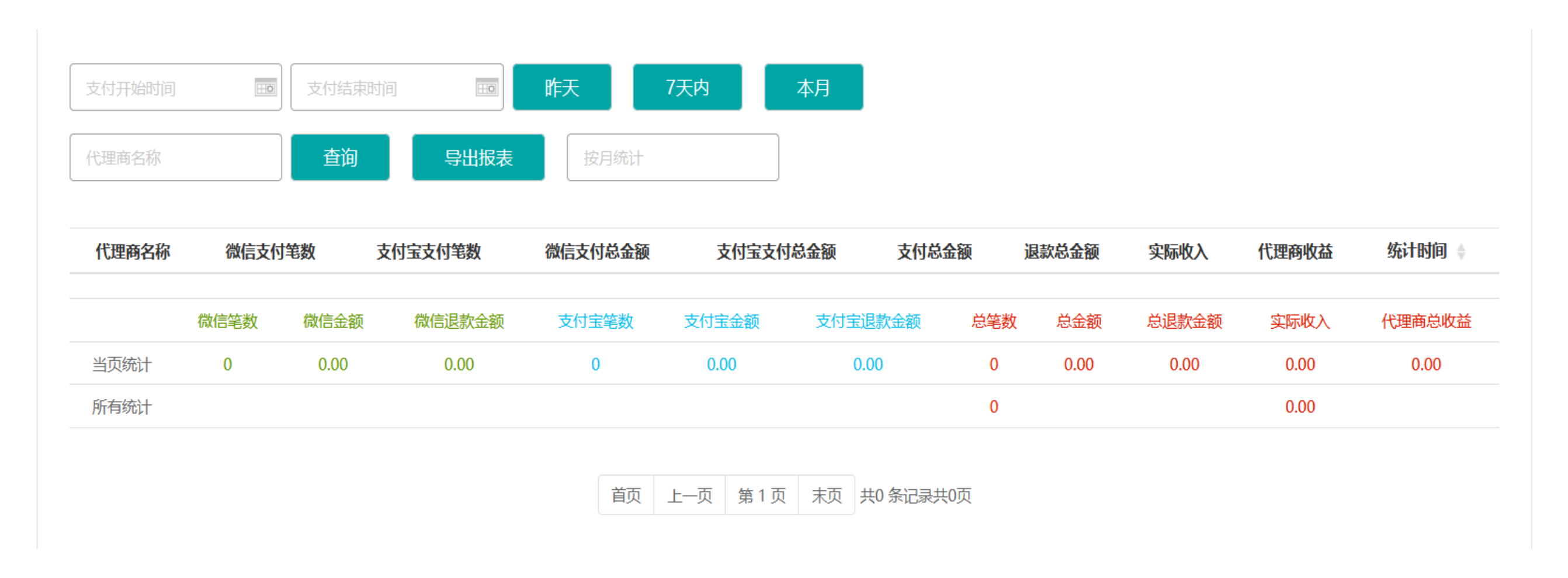Click the 查询 button

pos(340,158)
